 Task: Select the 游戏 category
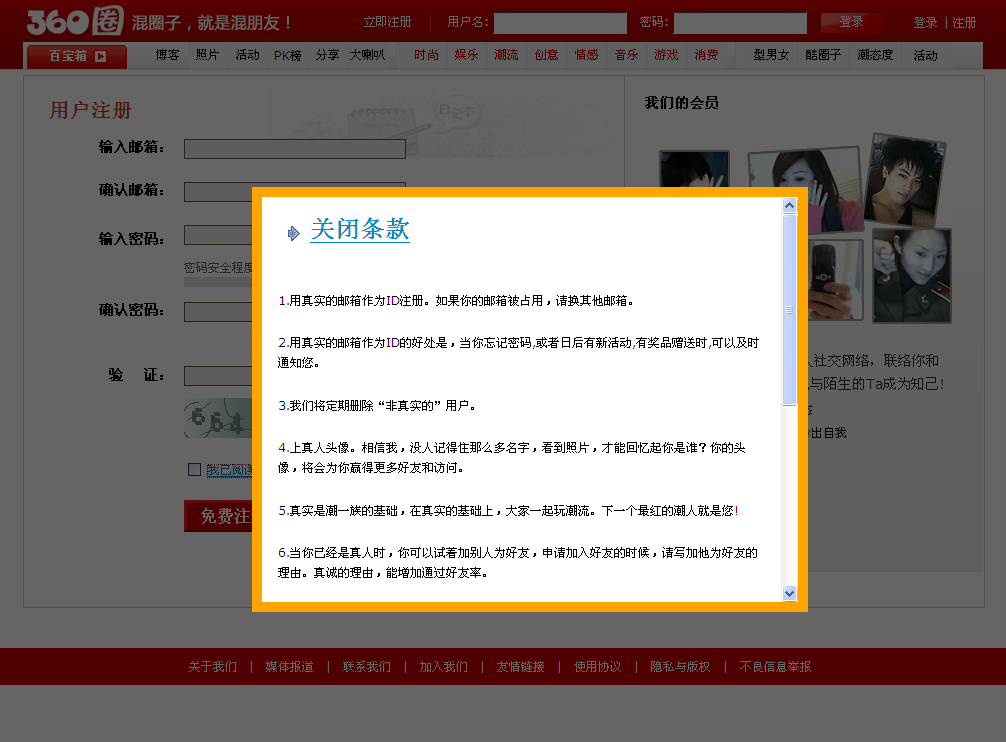(666, 55)
